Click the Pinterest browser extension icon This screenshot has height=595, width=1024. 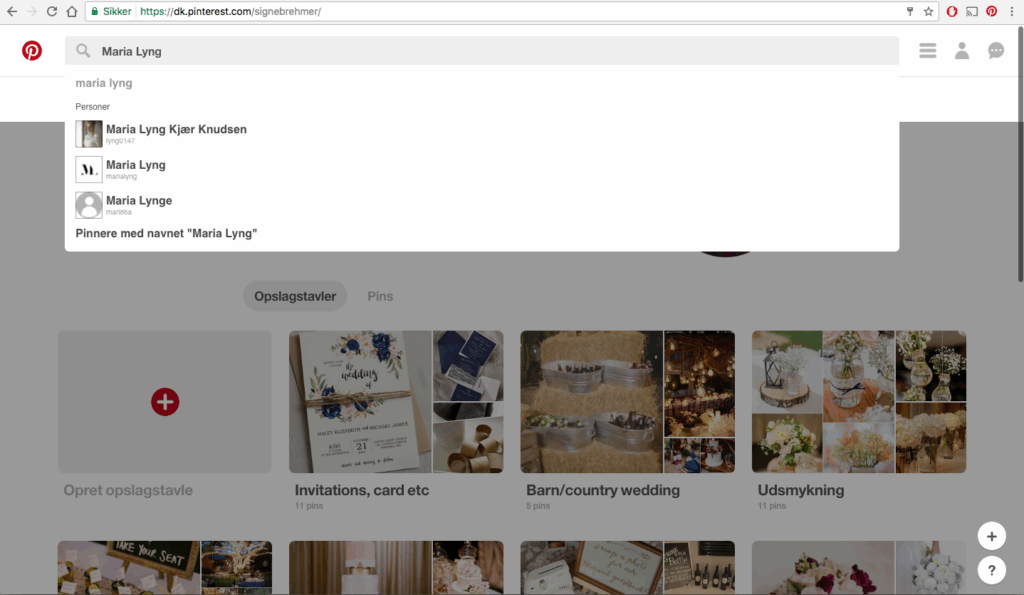click(991, 11)
